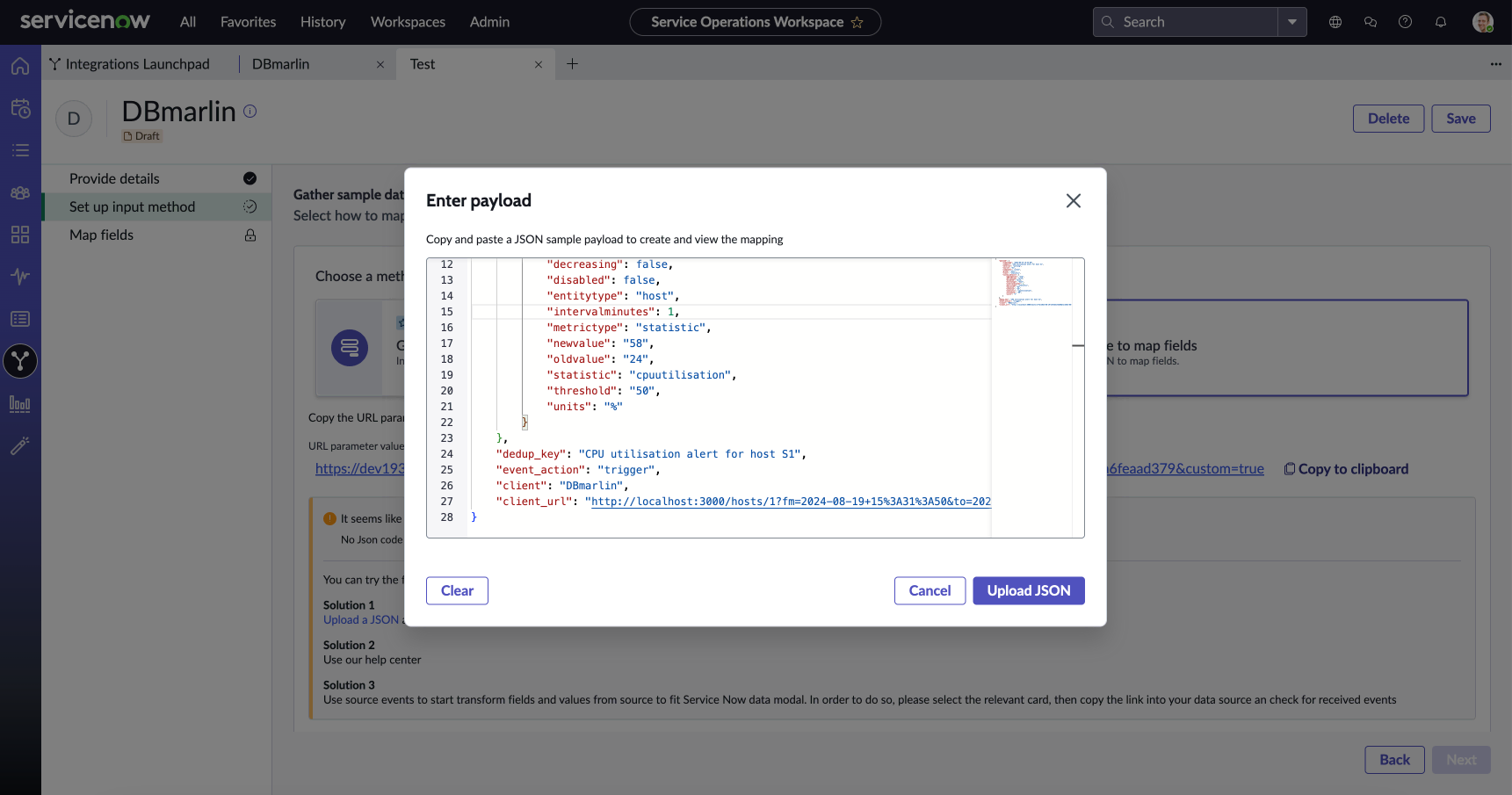The image size is (1512, 795).
Task: Select the Provide details step
Action: point(156,178)
